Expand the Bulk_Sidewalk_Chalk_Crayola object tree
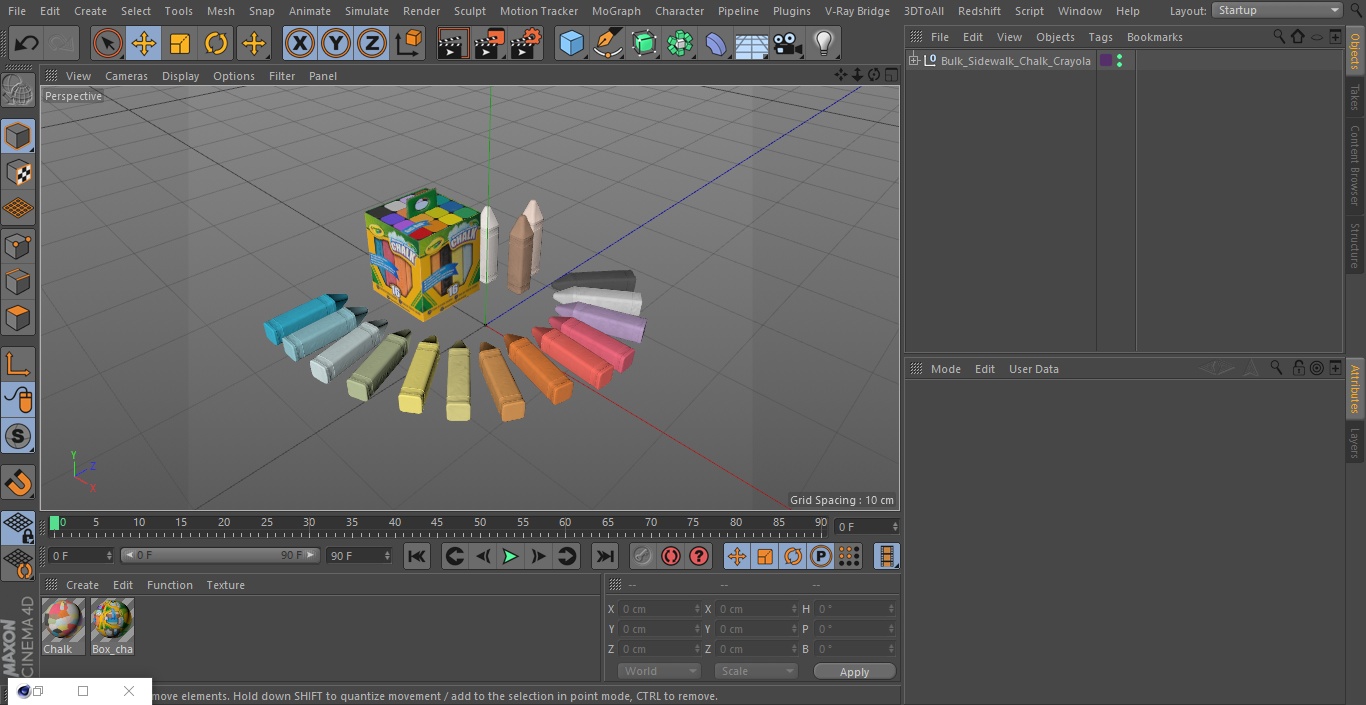 point(914,61)
